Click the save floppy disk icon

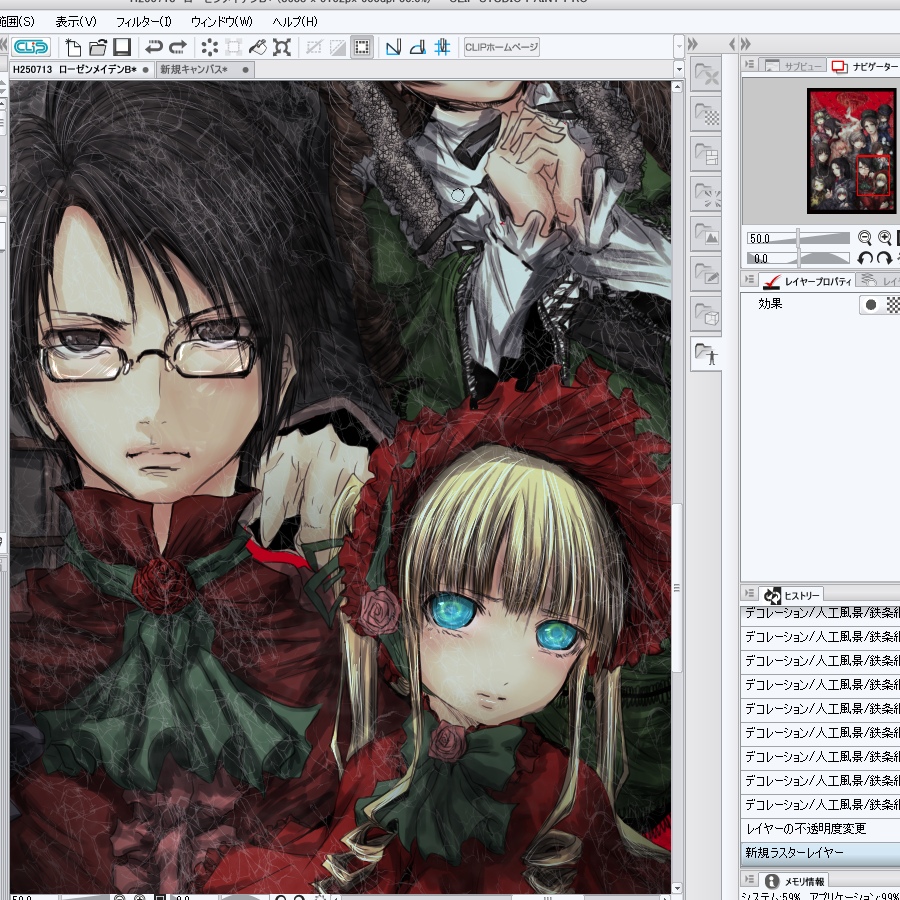(122, 47)
